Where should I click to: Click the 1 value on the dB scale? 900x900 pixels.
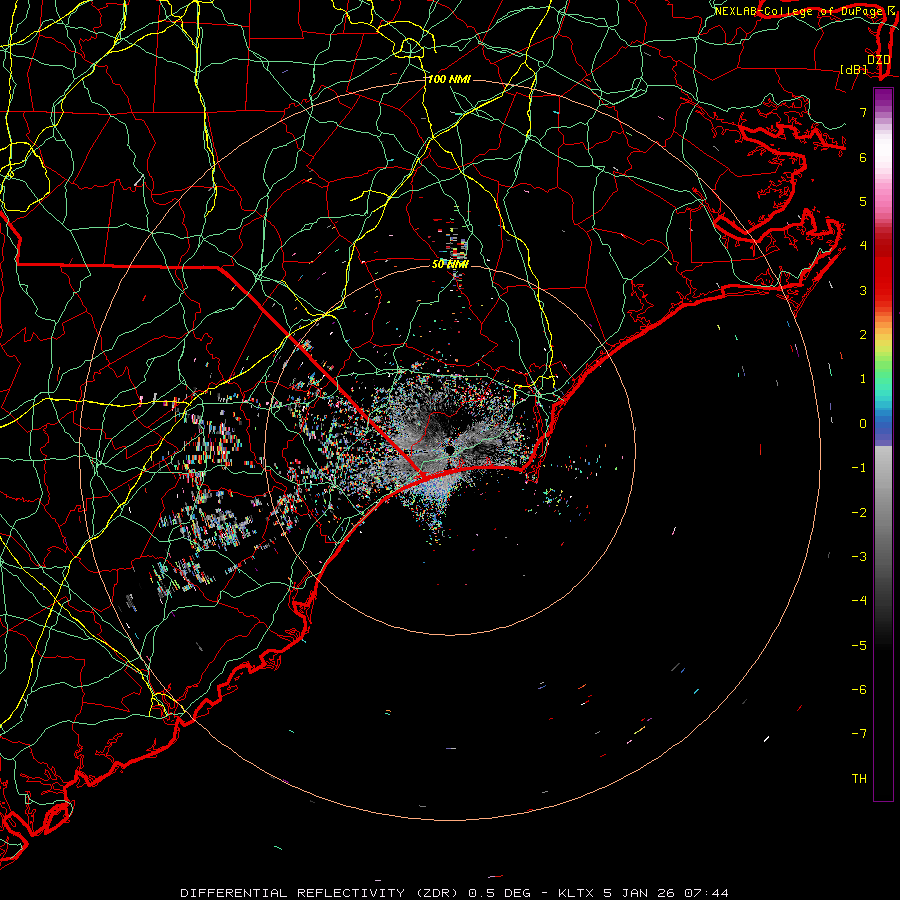863,379
